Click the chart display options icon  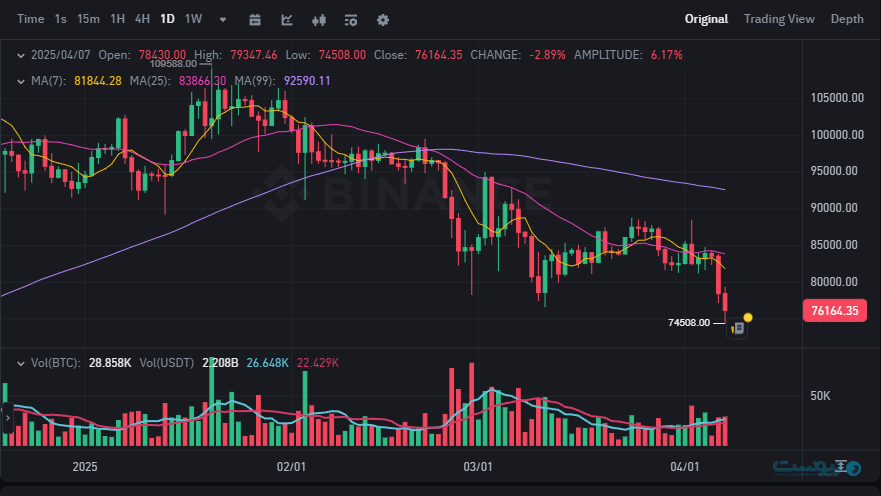(351, 19)
